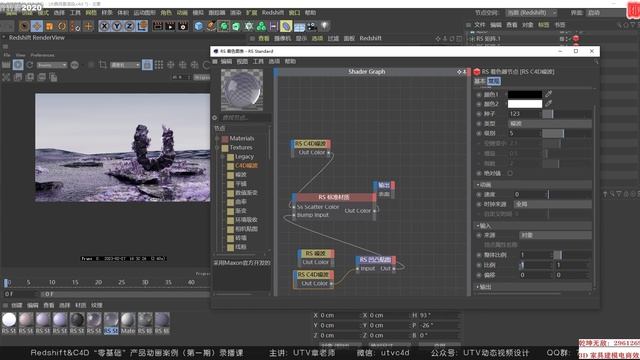Click the live selection tool icon
The width and height of the screenshot is (640, 360).
[24, 27]
